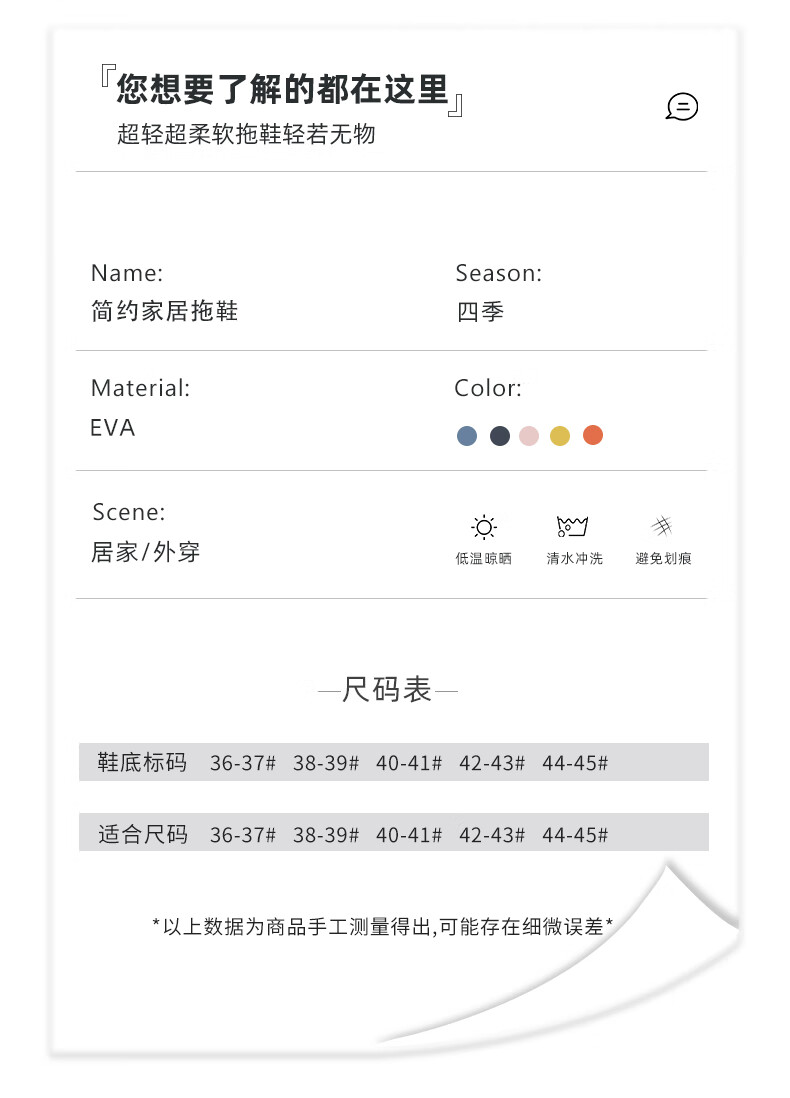Click the avoid scratches icon
790x1098 pixels.
click(662, 525)
